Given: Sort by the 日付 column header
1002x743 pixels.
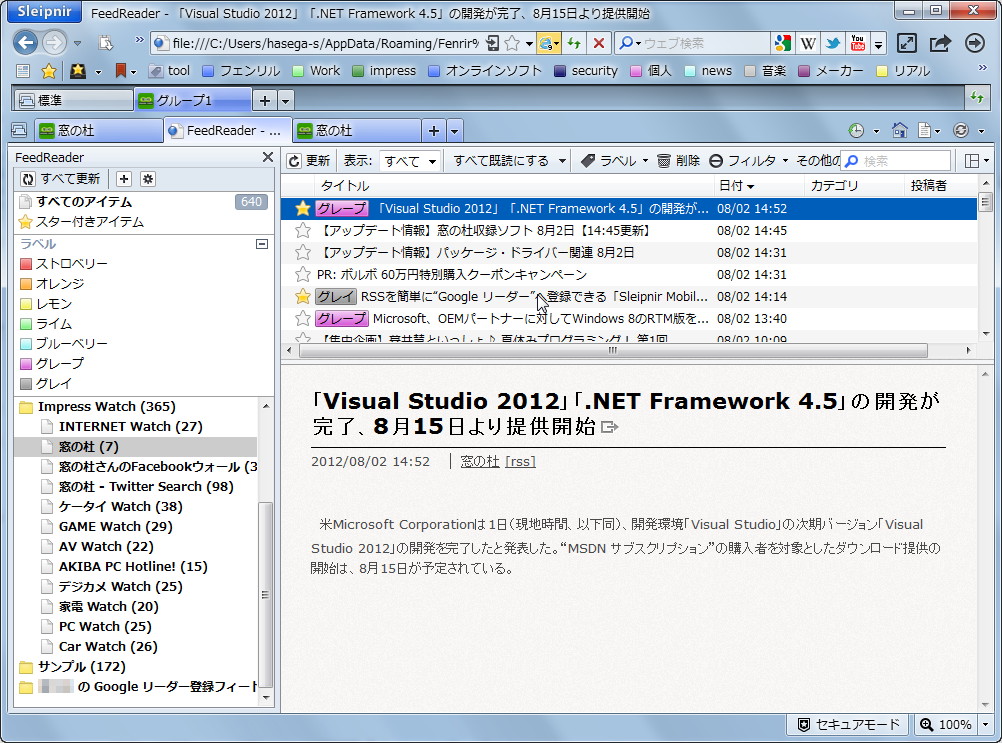Looking at the screenshot, I should 759,186.
